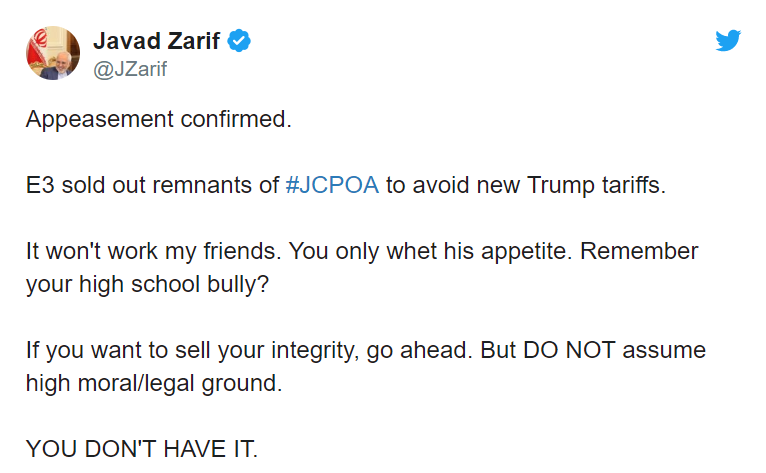Click the blue verified badge
Viewport: 766px width, 473px height.
[x=239, y=41]
